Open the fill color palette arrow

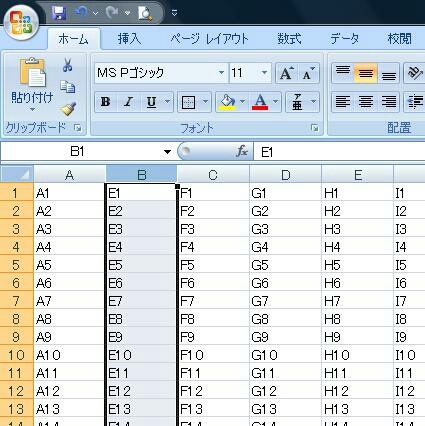click(243, 102)
